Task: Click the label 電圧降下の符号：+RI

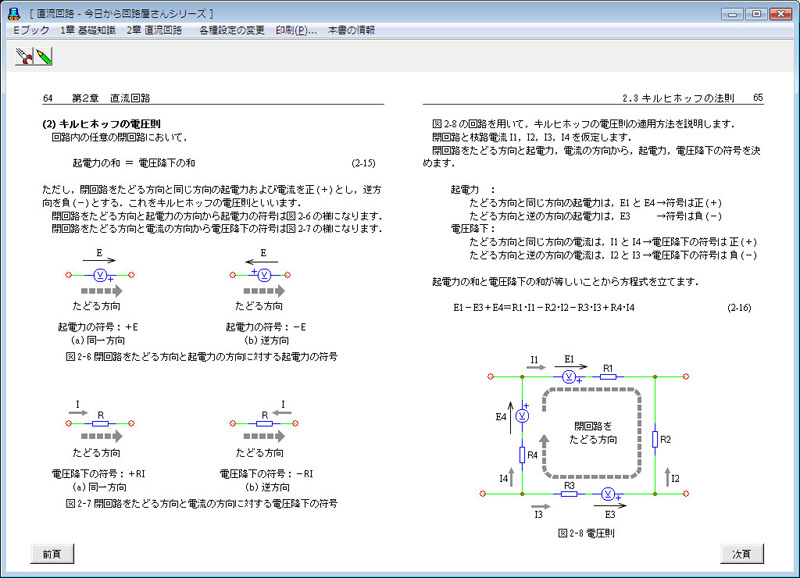Action: (98, 474)
